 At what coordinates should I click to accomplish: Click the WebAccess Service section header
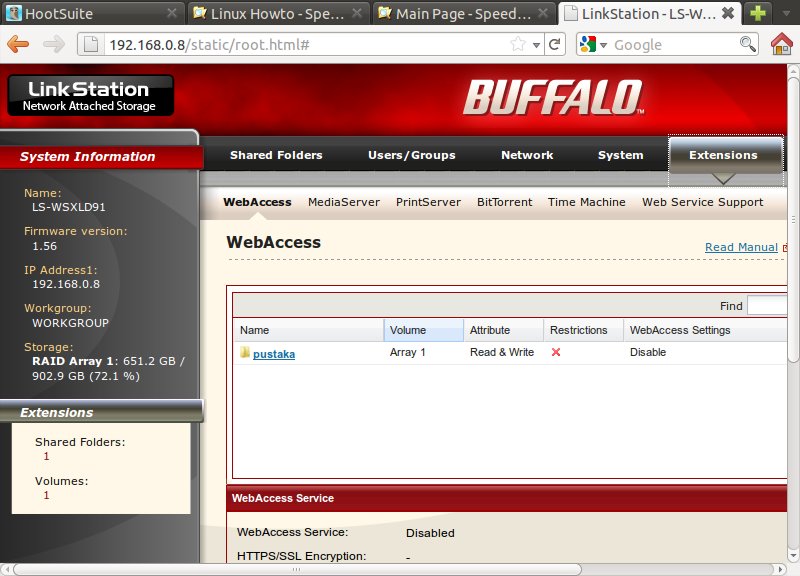(507, 498)
